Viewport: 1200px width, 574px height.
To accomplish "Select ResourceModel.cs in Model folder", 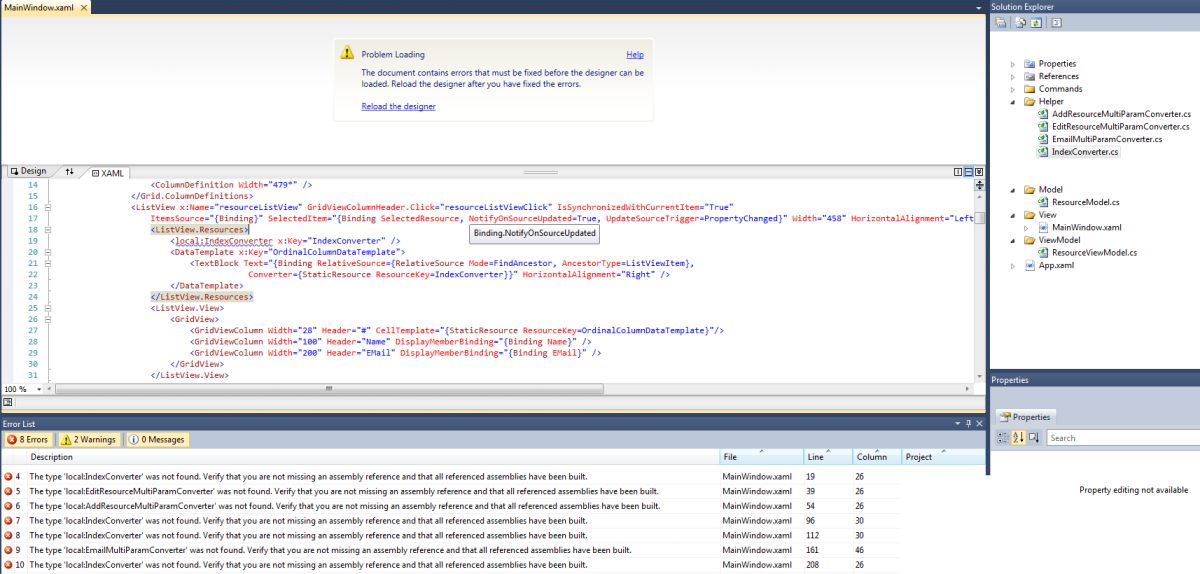I will [1086, 202].
